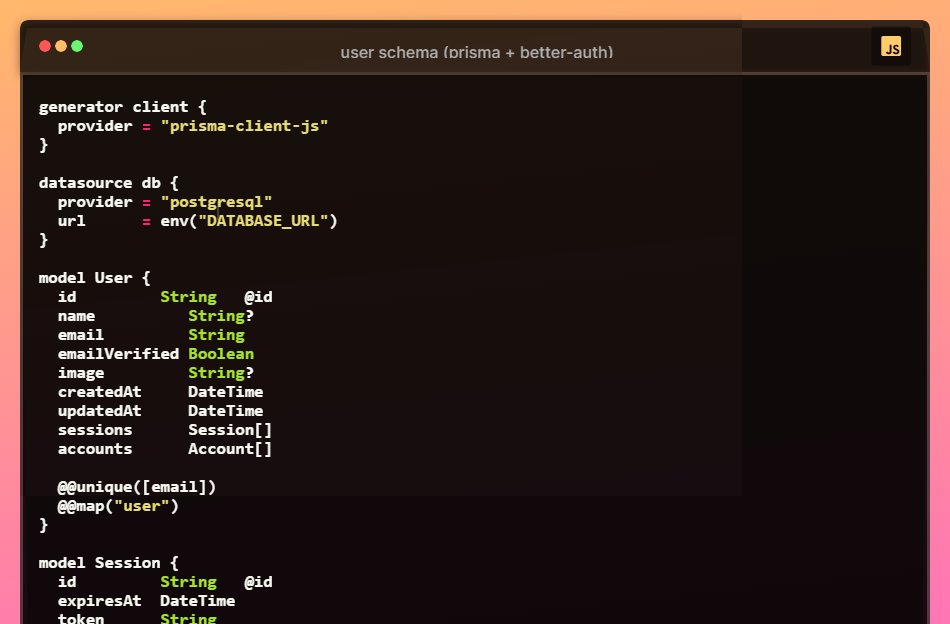950x624 pixels.
Task: Click the green maximize window dot
Action: (77, 46)
